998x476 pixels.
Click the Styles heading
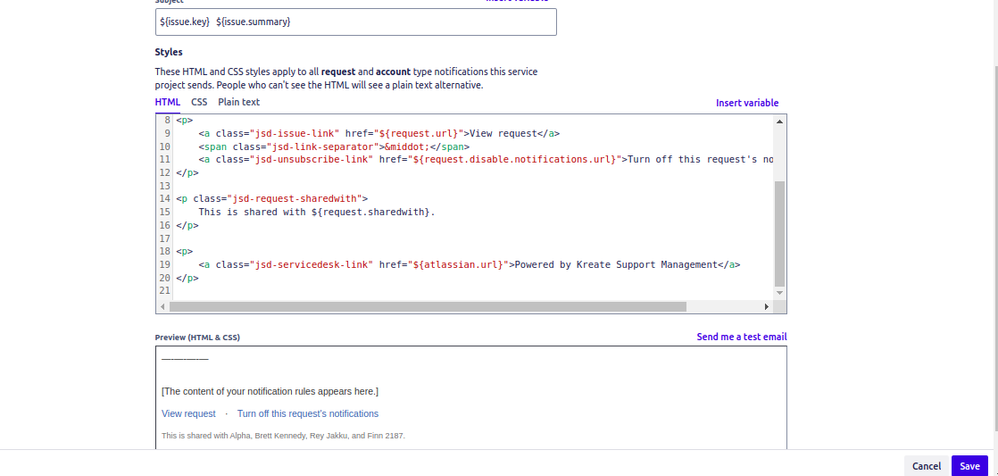click(x=169, y=52)
